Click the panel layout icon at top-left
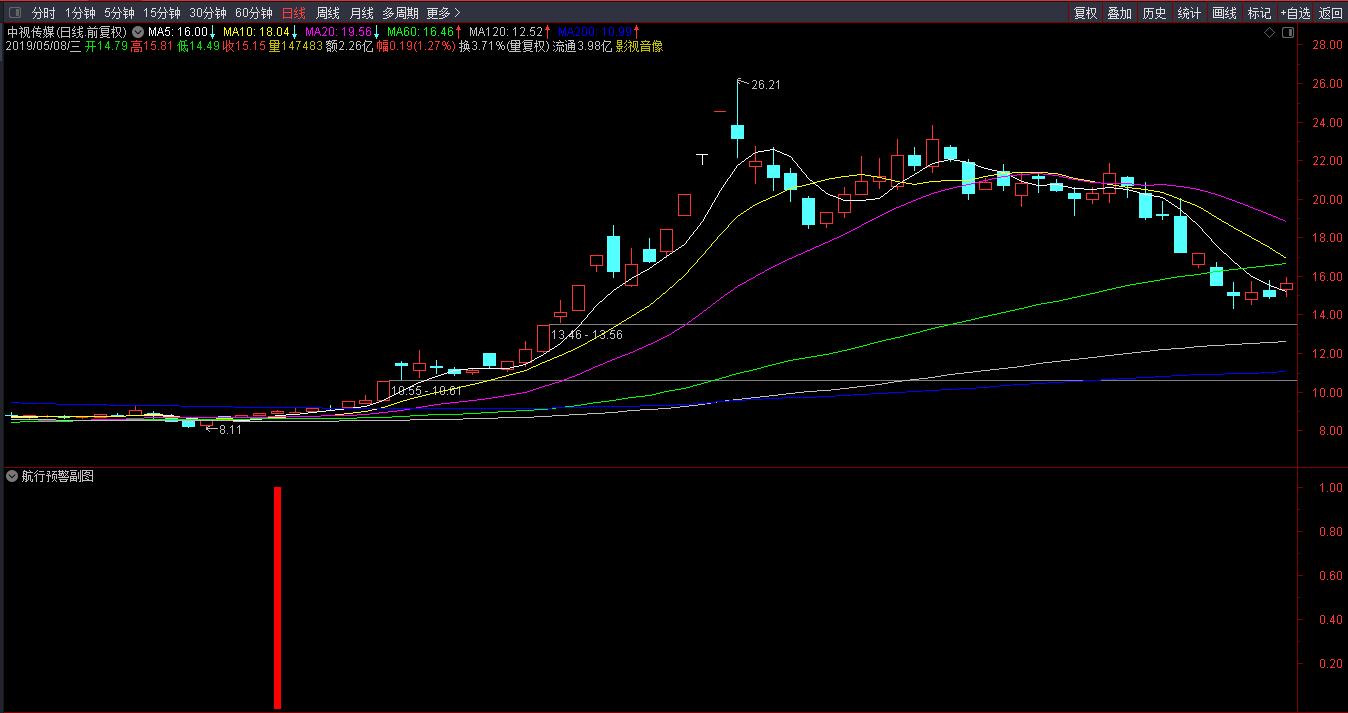This screenshot has width=1348, height=713. (x=14, y=13)
